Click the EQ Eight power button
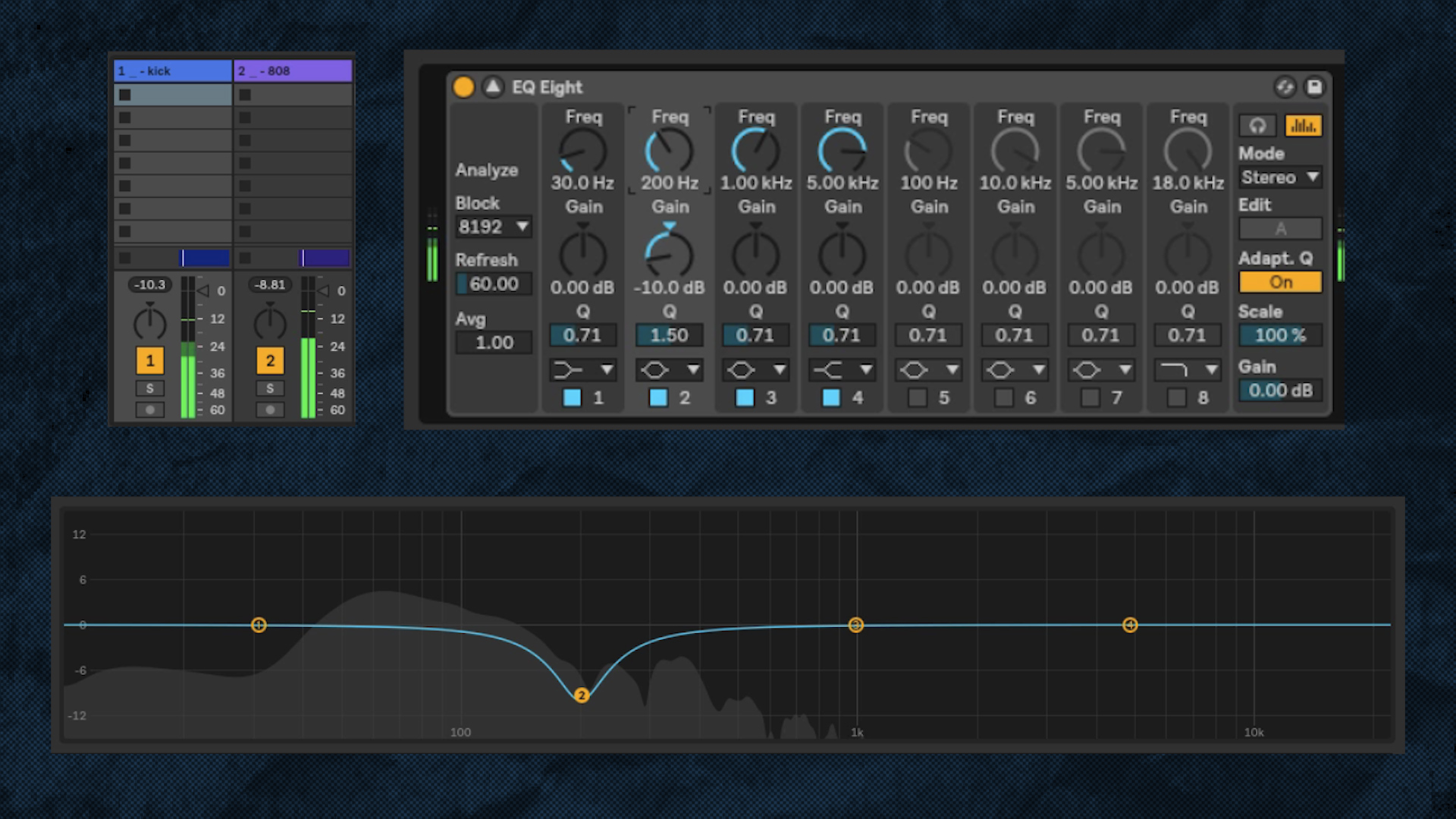The width and height of the screenshot is (1456, 819). click(x=463, y=88)
